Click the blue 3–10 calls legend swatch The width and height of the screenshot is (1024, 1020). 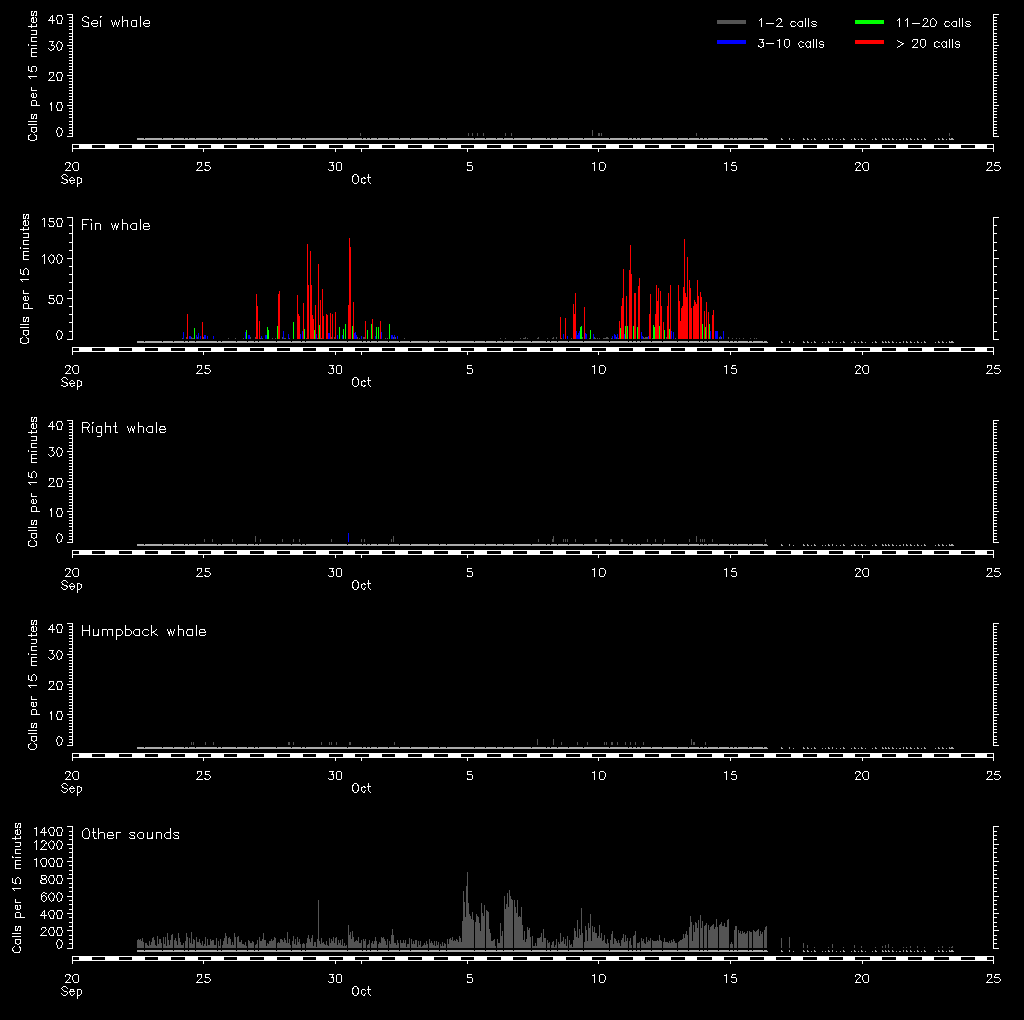[731, 43]
